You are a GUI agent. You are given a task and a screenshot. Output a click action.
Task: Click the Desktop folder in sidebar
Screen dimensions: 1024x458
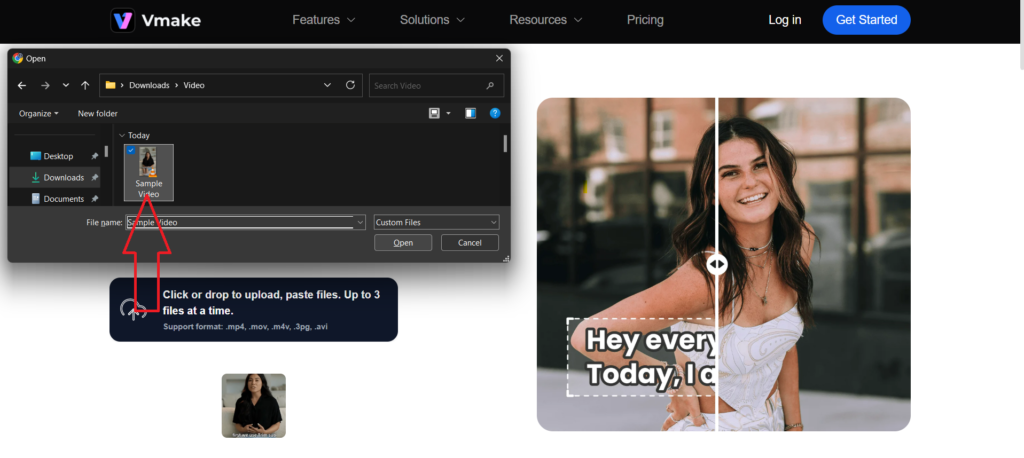point(58,156)
